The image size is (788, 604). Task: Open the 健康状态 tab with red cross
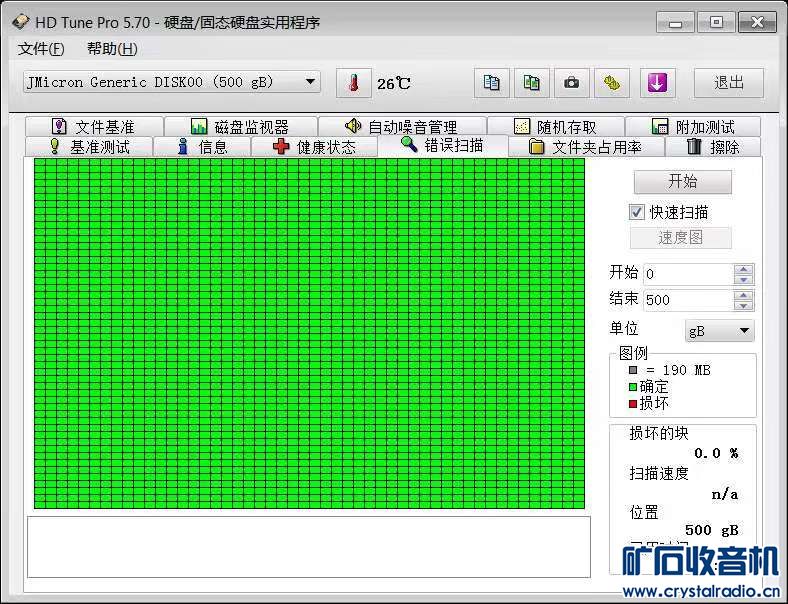(314, 147)
